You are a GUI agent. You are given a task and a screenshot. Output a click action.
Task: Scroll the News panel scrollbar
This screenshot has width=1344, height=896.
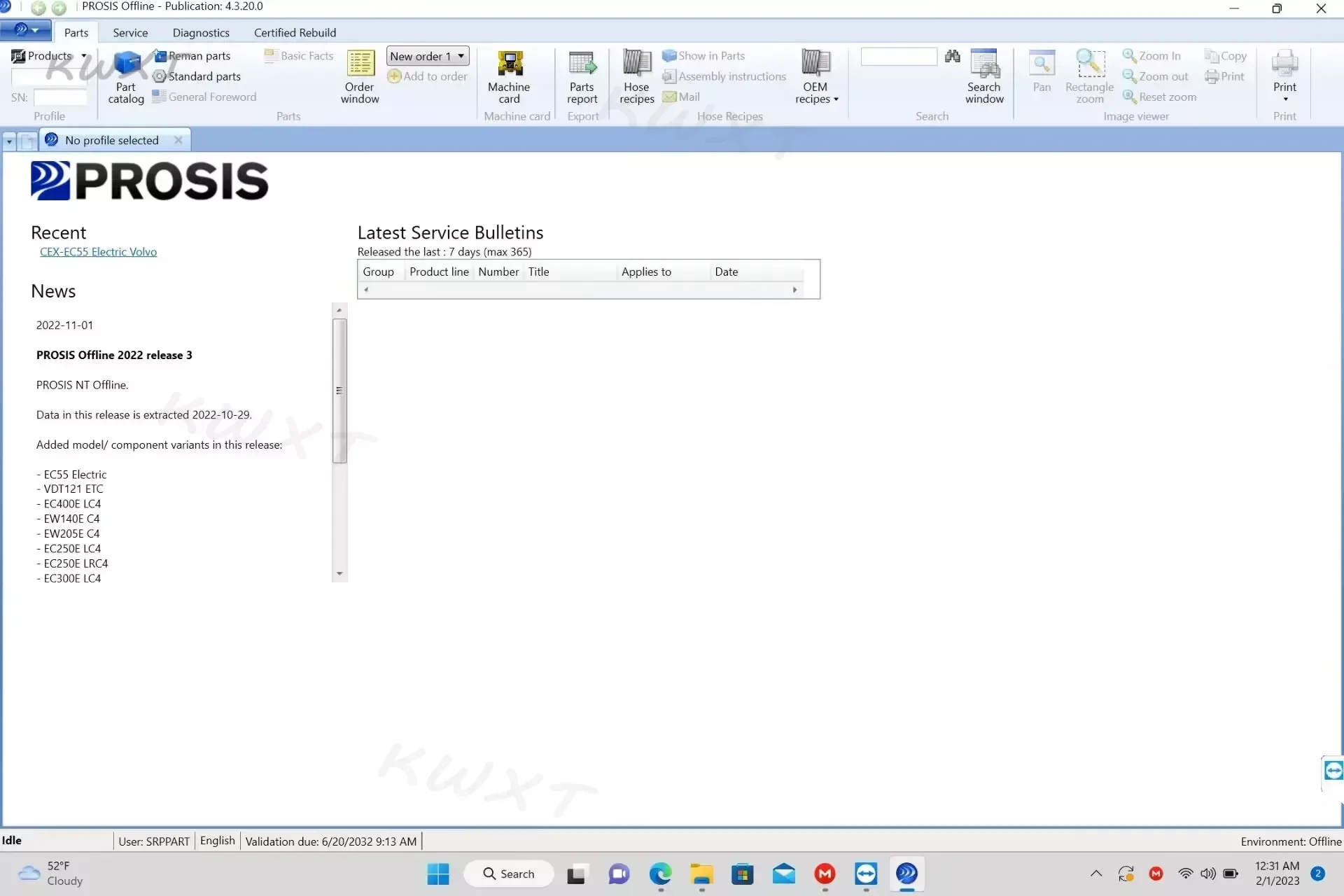tap(340, 390)
